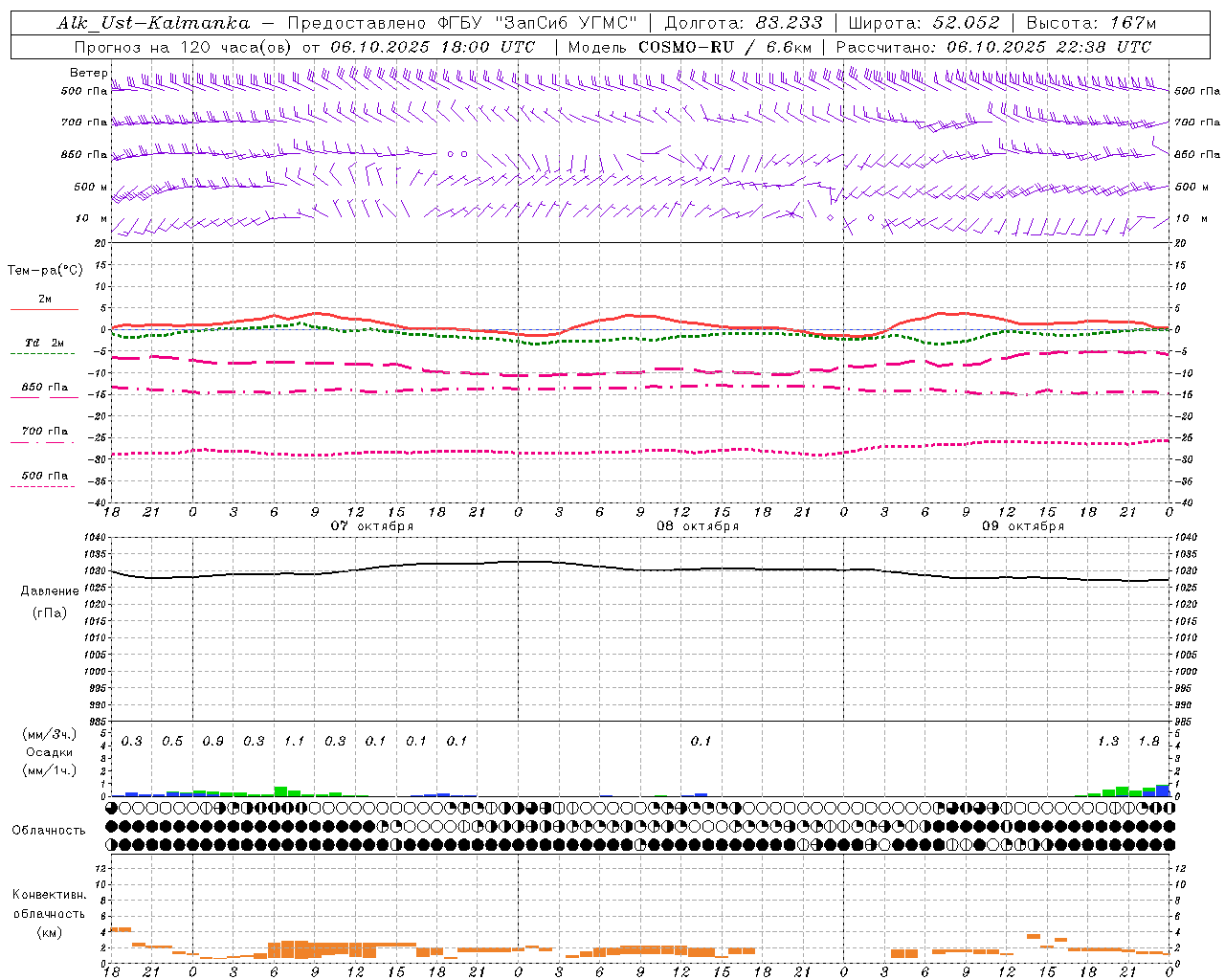This screenshot has height=980, width=1225.
Task: Click the 0.5 precipitation value
Action: pyautogui.click(x=172, y=742)
